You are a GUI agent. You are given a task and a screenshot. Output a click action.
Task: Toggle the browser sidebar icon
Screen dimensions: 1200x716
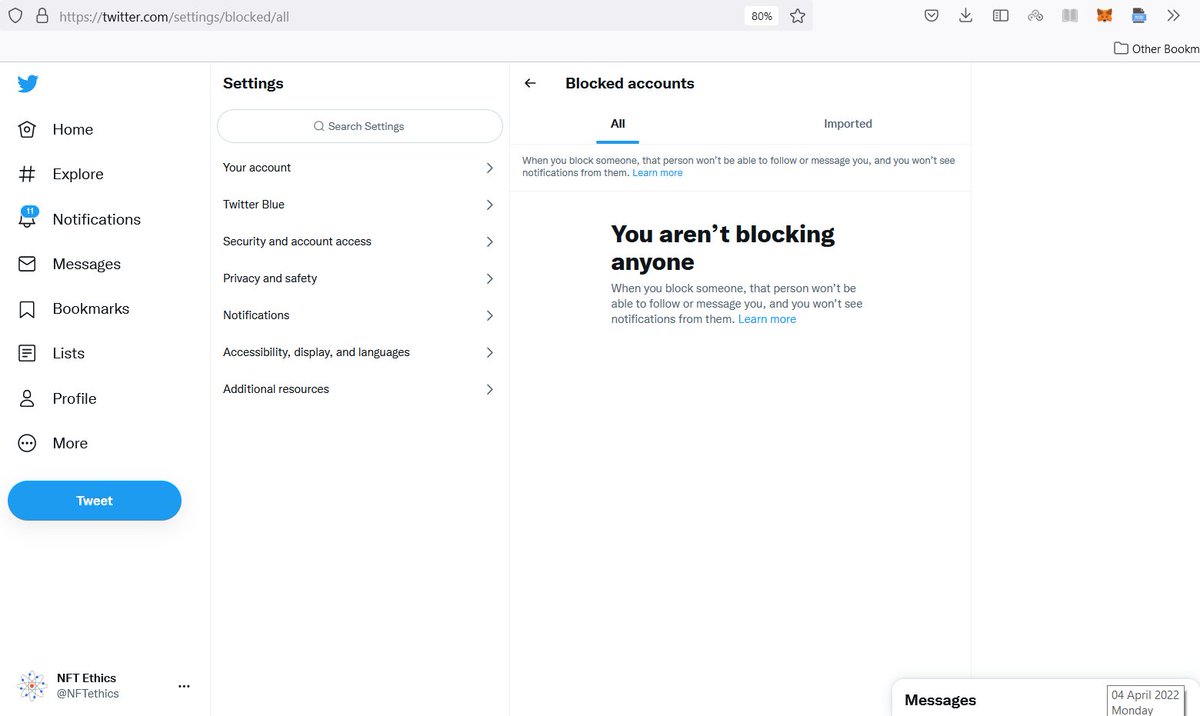pyautogui.click(x=1000, y=16)
